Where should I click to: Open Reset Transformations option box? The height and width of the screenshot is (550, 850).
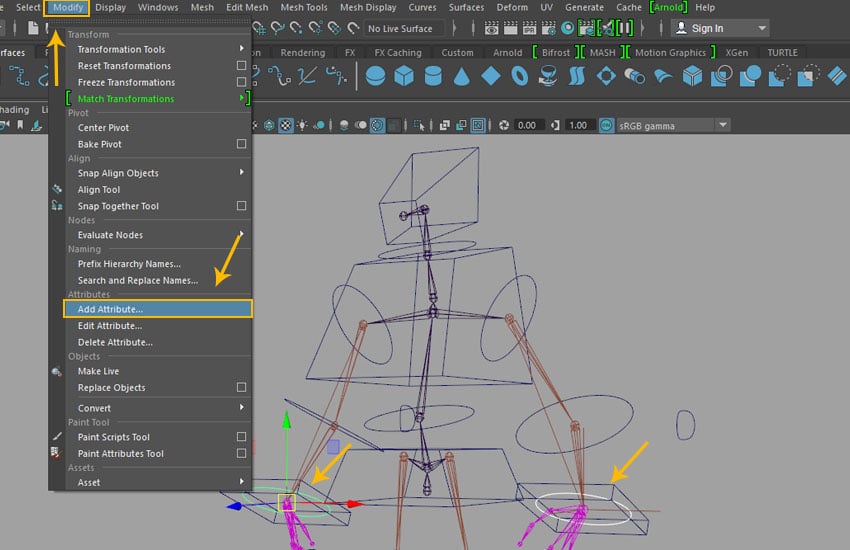pos(241,66)
